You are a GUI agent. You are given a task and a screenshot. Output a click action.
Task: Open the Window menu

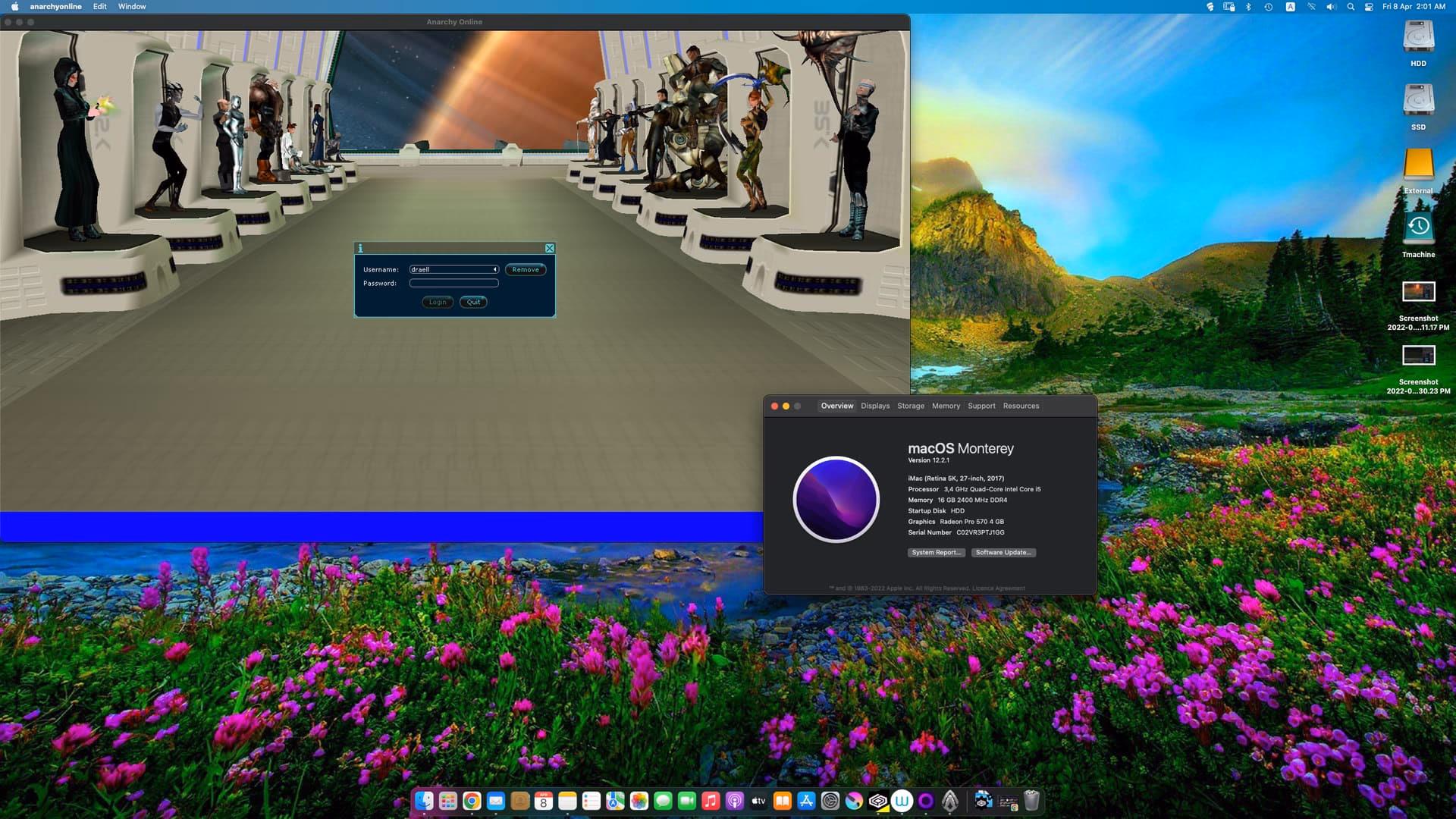[x=132, y=7]
